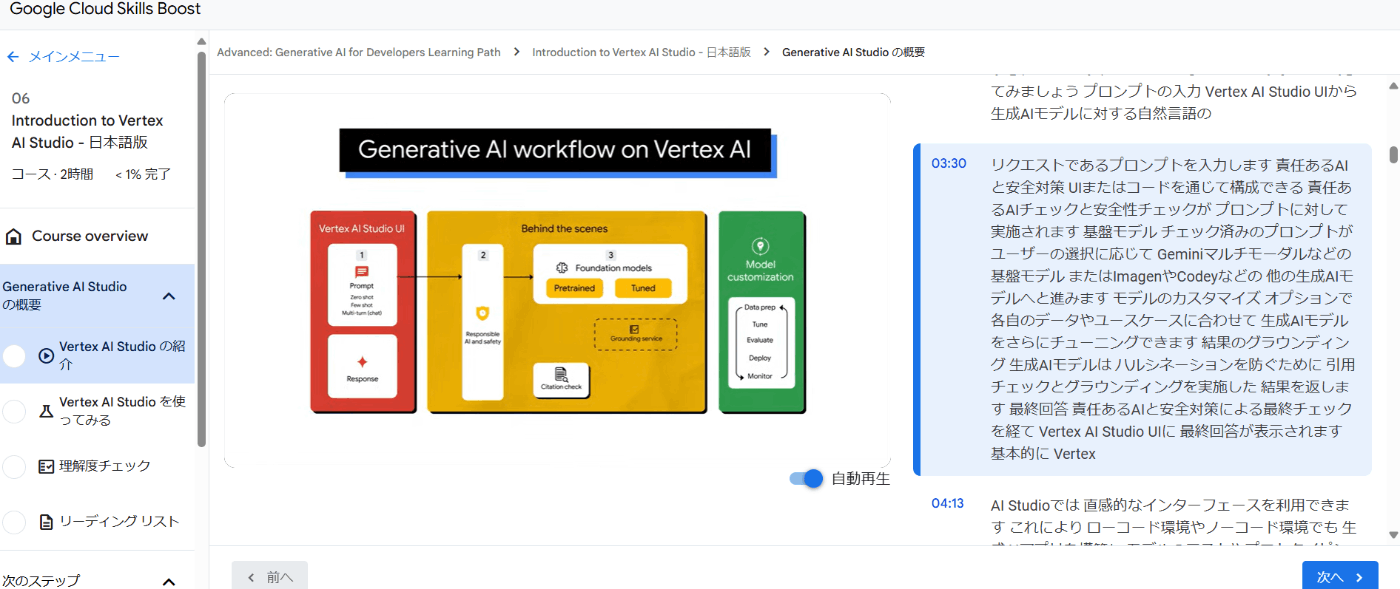Click the chevron icon on the 次へ button
The image size is (1400, 589).
[1359, 577]
